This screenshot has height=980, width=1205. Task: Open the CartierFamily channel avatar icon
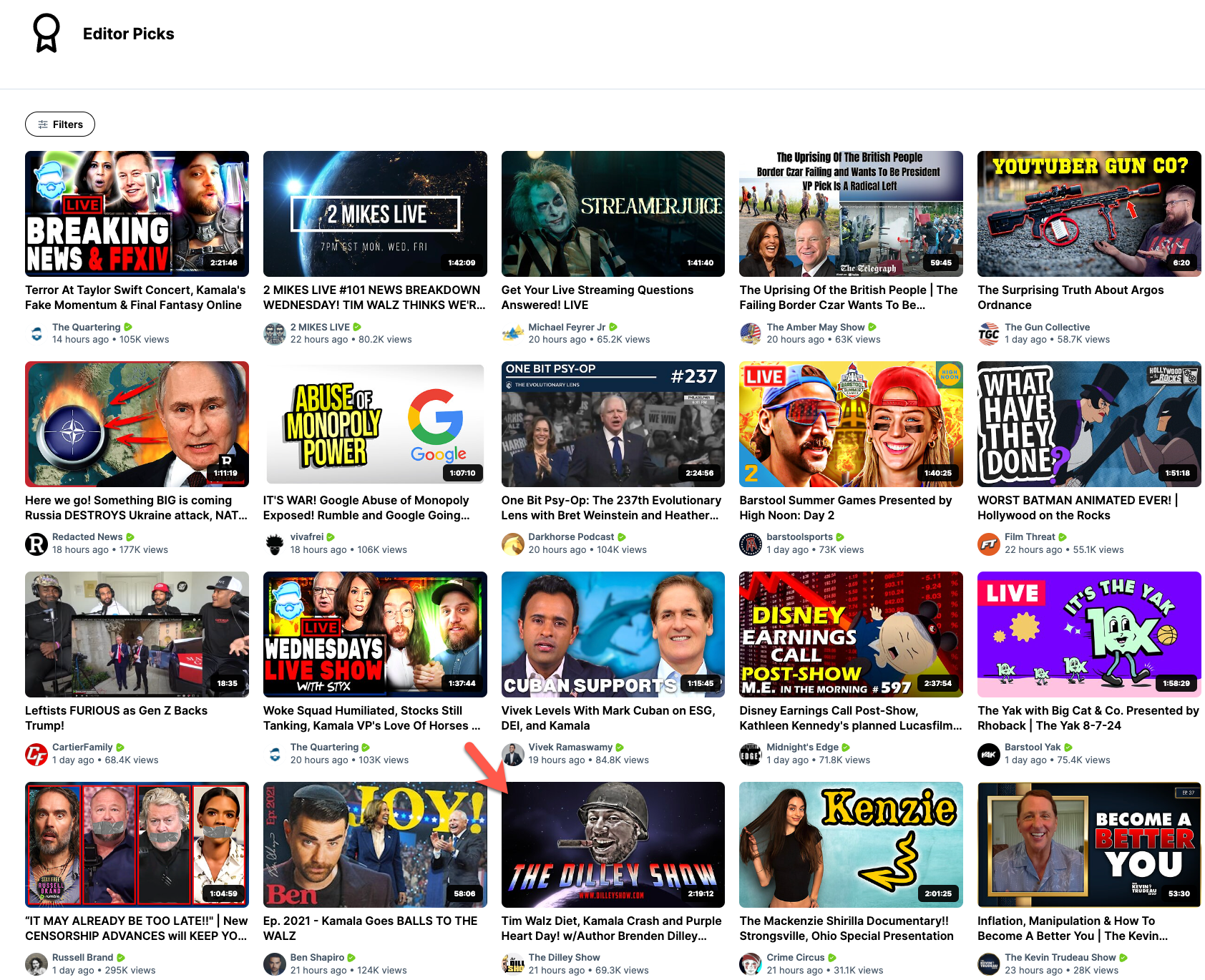36,755
